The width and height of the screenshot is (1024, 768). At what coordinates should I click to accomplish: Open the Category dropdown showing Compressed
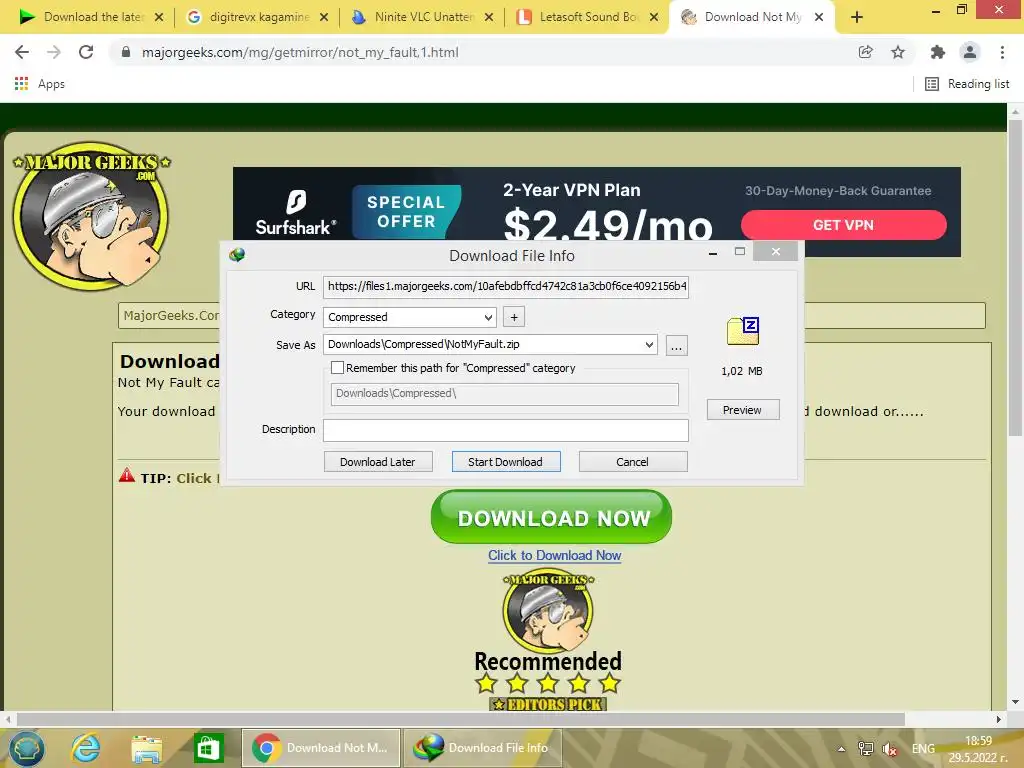[x=409, y=317]
